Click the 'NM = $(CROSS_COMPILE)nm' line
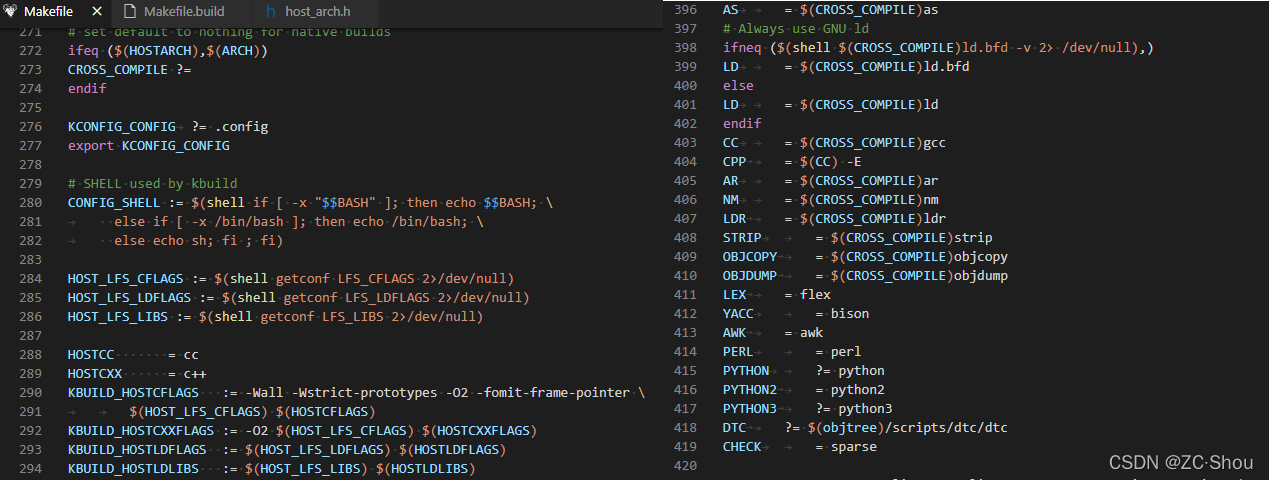Viewport: 1269px width, 480px height. point(830,199)
